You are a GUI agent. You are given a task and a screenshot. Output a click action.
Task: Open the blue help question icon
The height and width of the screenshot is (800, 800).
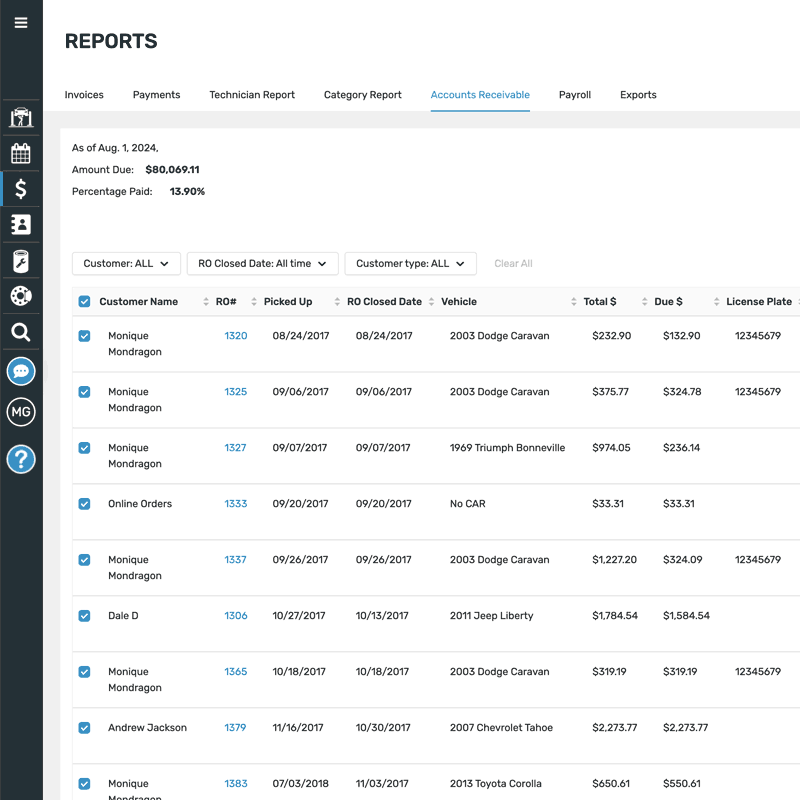21,459
